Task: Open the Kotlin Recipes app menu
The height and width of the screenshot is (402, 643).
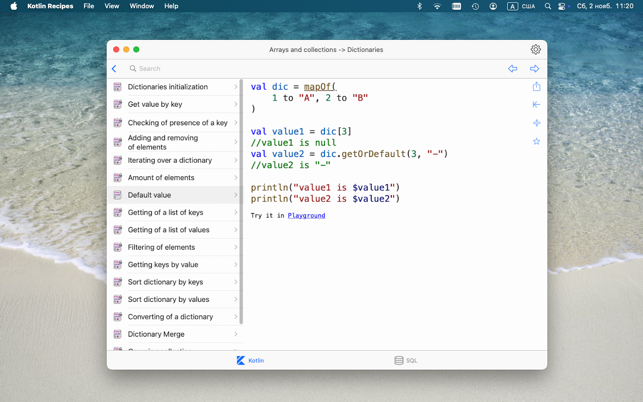Action: click(x=50, y=6)
